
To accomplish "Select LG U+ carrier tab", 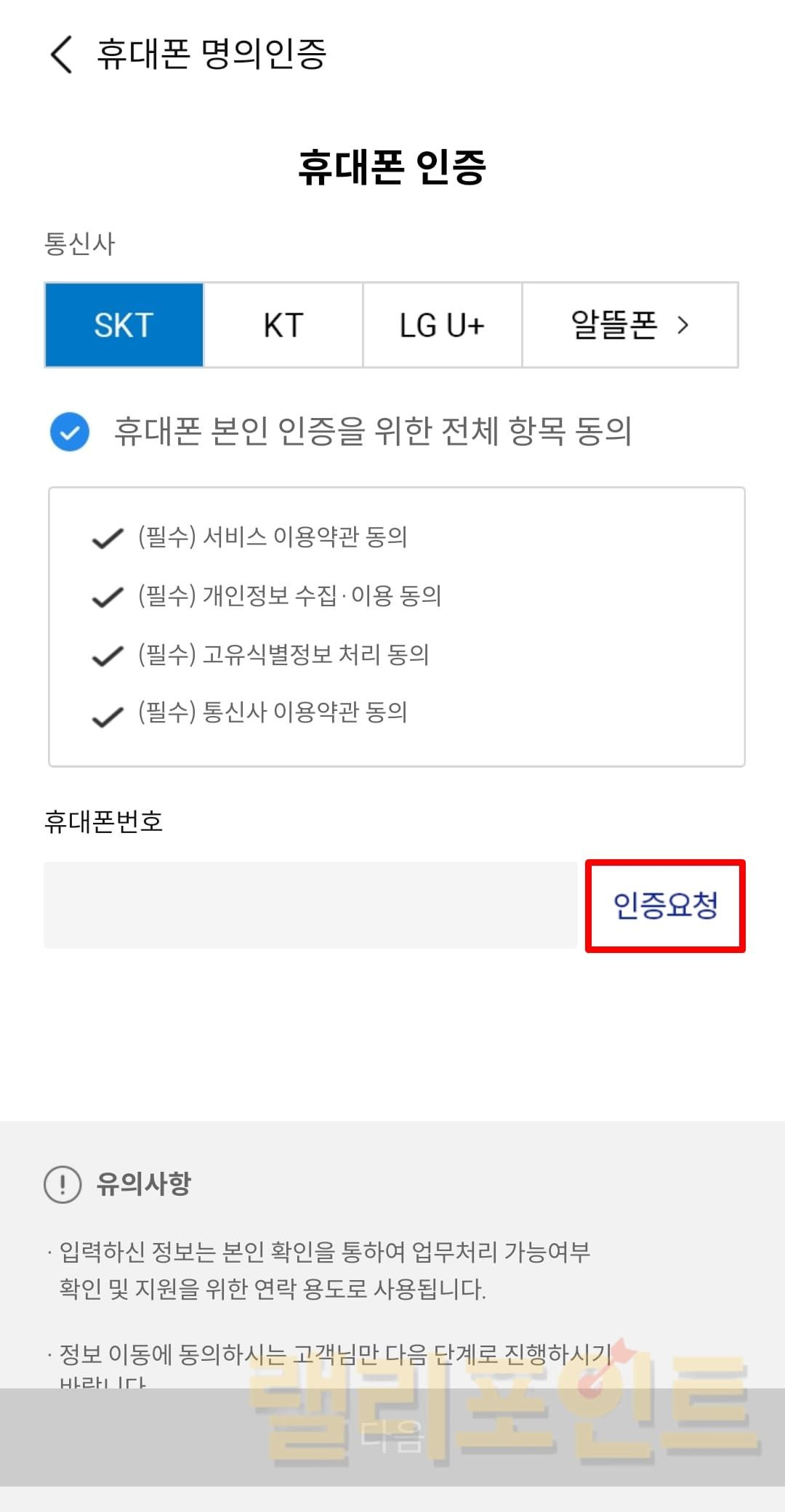I will [442, 325].
